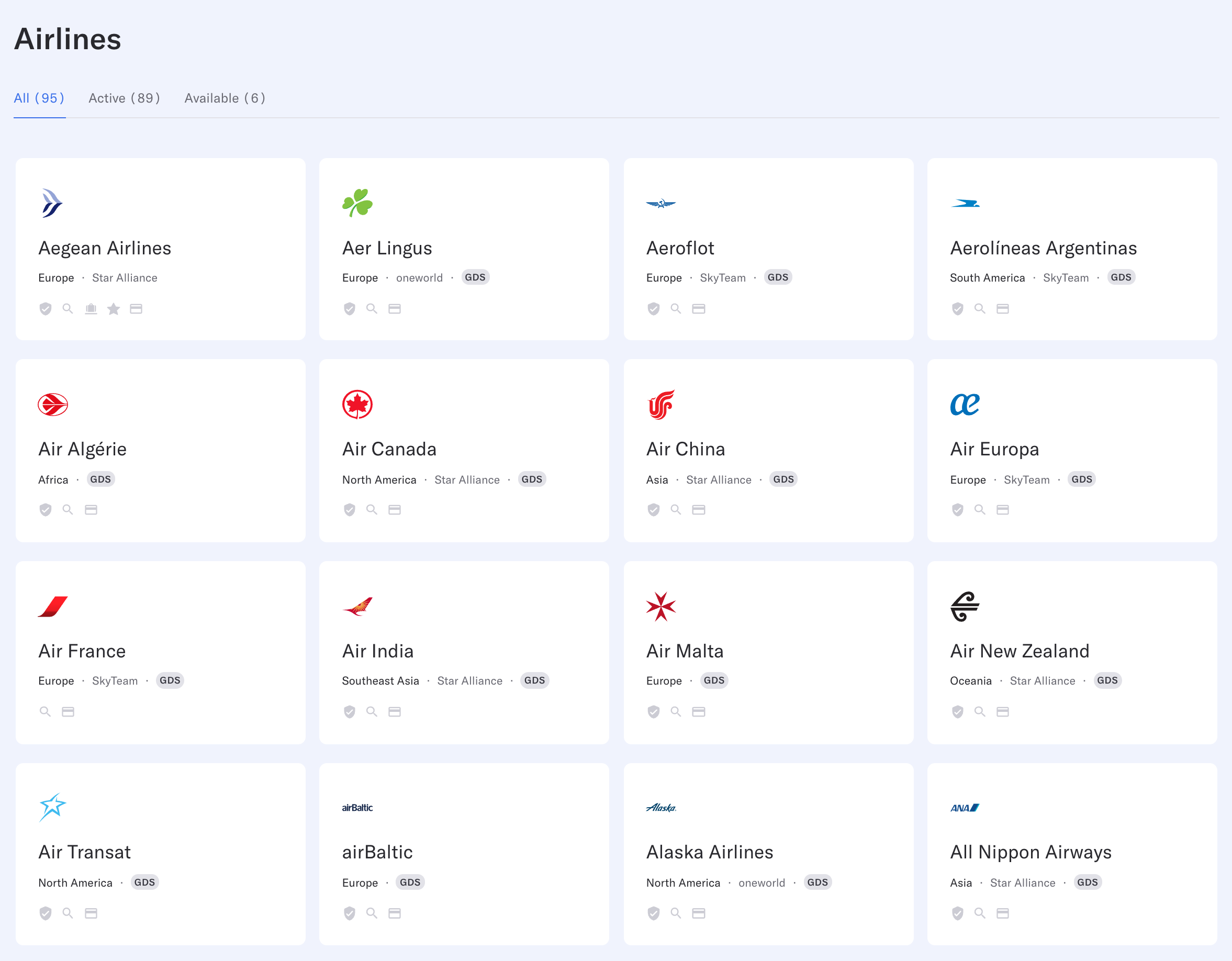Click the Air Canada maple leaf logo
This screenshot has width=1232, height=961.
click(x=357, y=405)
